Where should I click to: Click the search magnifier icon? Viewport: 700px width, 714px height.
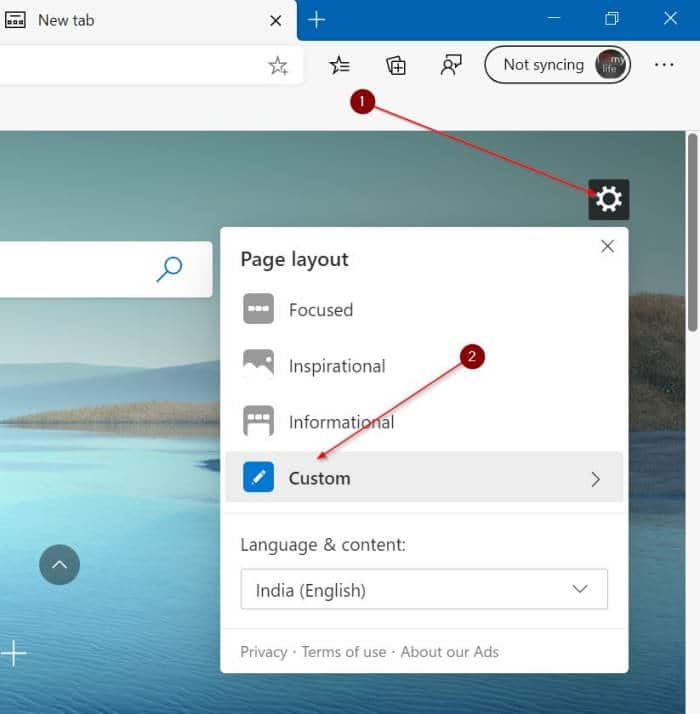point(169,269)
